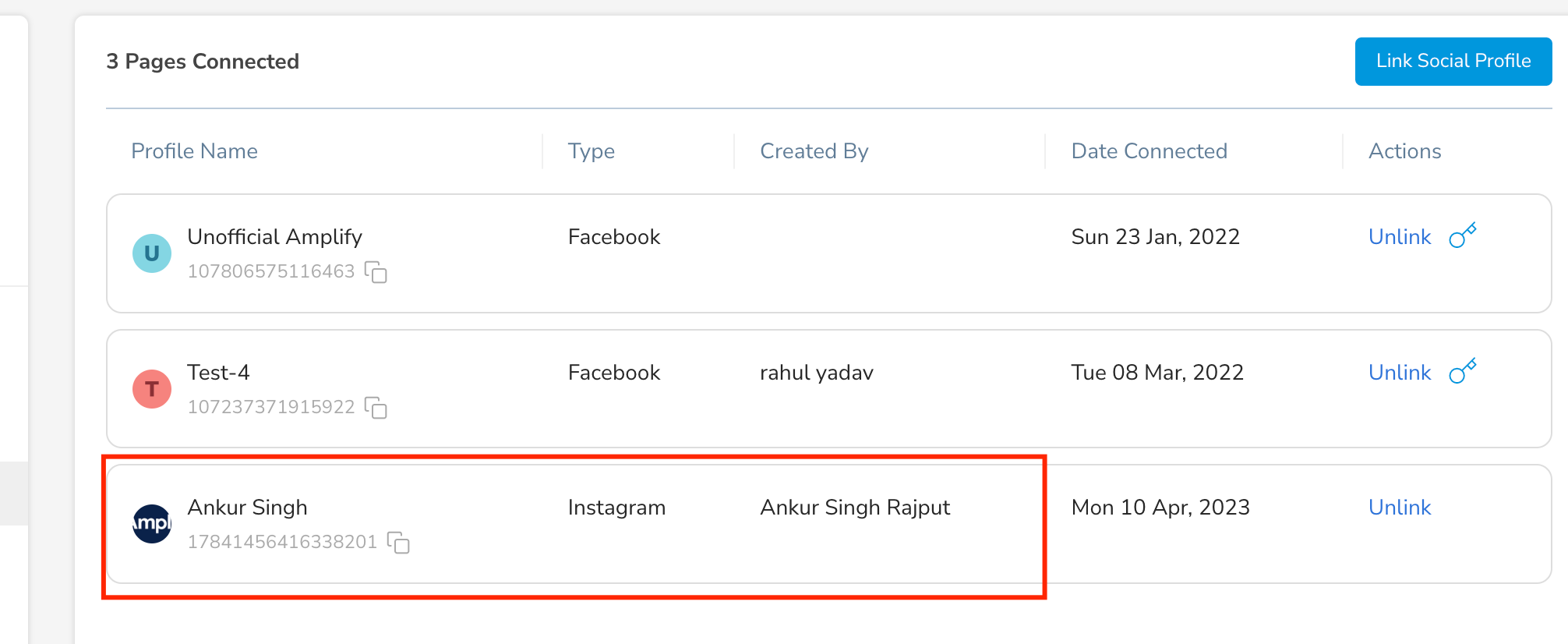
Task: Click the Test-4 'T' avatar
Action: 152,389
